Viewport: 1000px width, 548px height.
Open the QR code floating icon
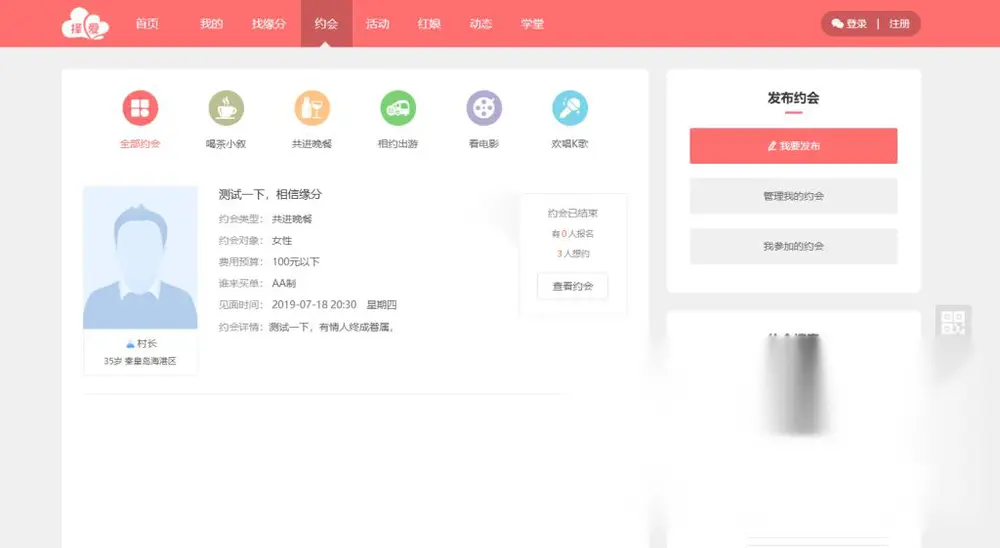(953, 322)
